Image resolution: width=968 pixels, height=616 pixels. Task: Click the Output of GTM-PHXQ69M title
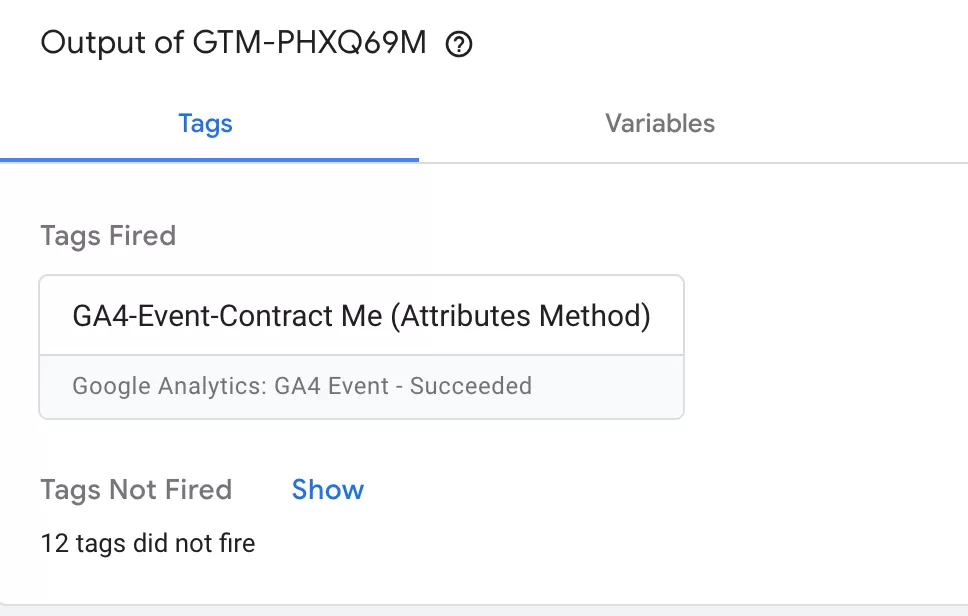[x=233, y=43]
